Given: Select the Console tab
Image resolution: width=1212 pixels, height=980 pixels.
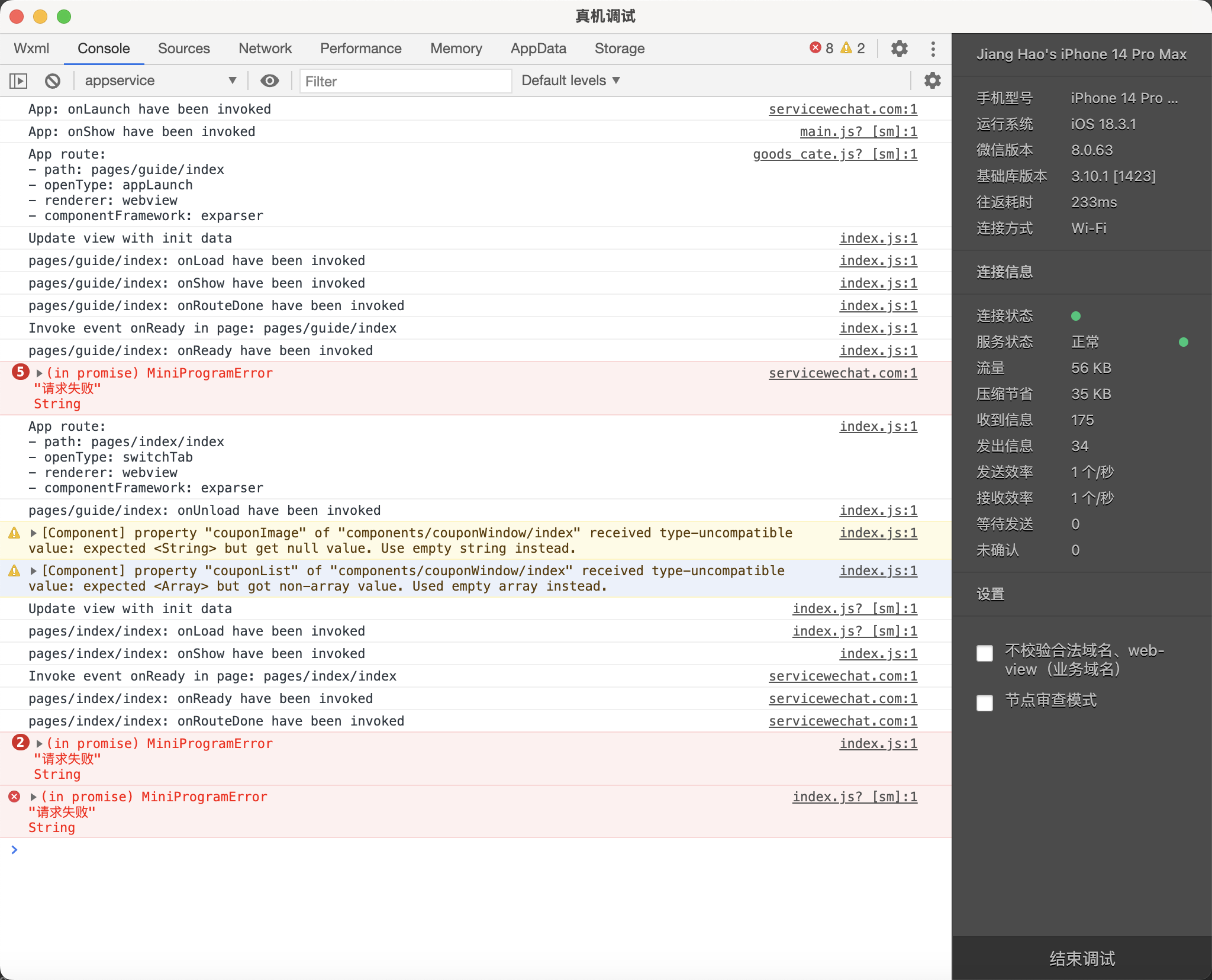Looking at the screenshot, I should point(104,49).
